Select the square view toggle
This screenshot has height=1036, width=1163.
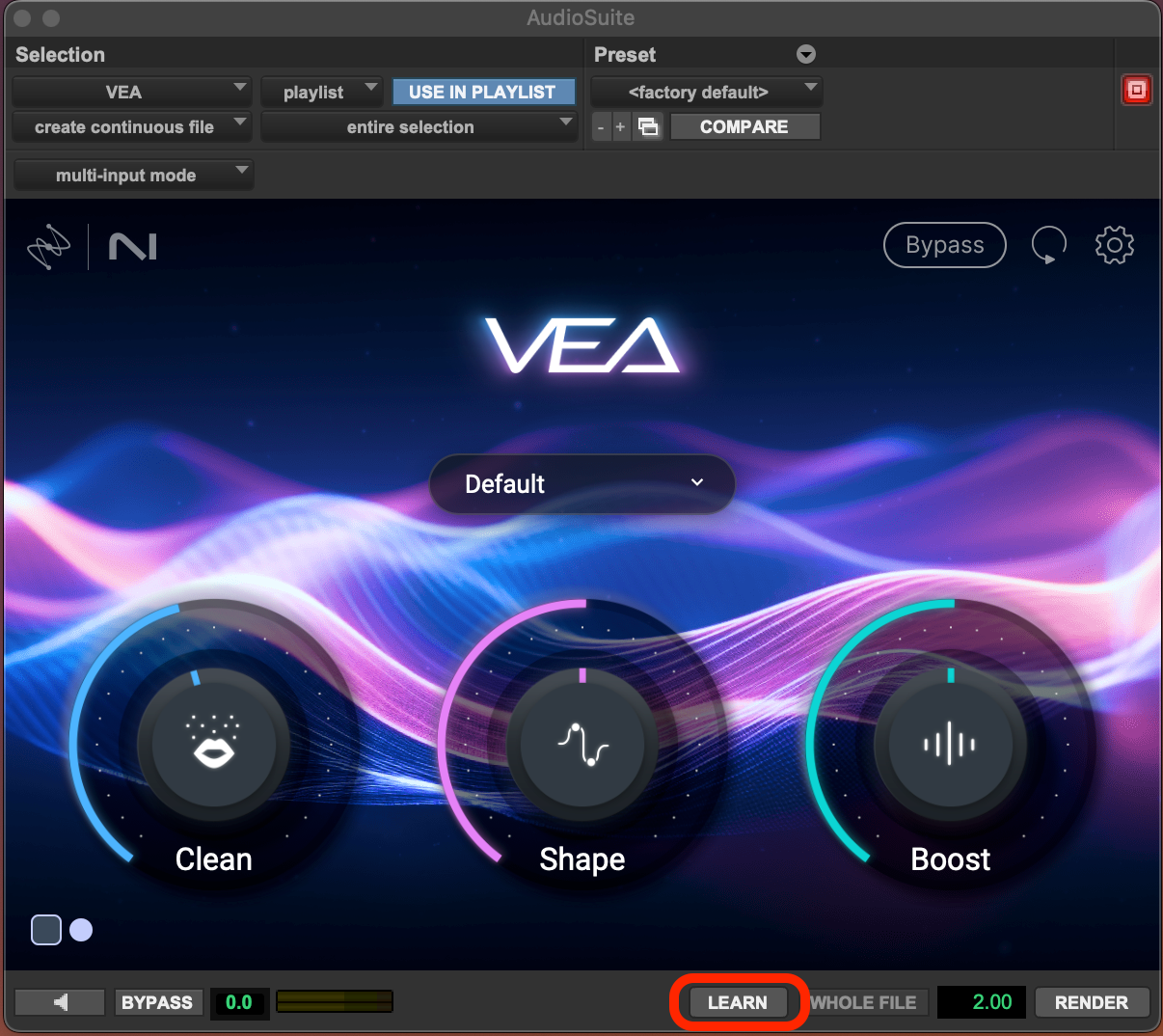[x=46, y=930]
